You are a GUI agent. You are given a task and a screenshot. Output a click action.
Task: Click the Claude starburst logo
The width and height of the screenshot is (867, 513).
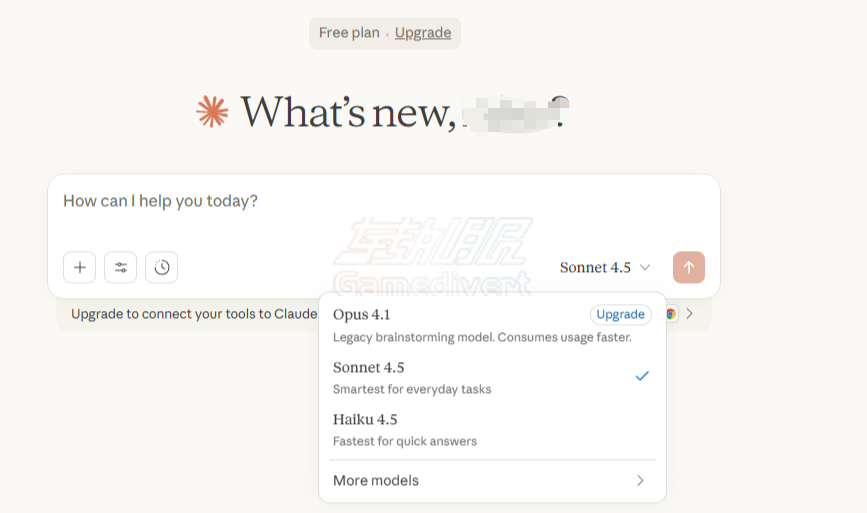(212, 111)
